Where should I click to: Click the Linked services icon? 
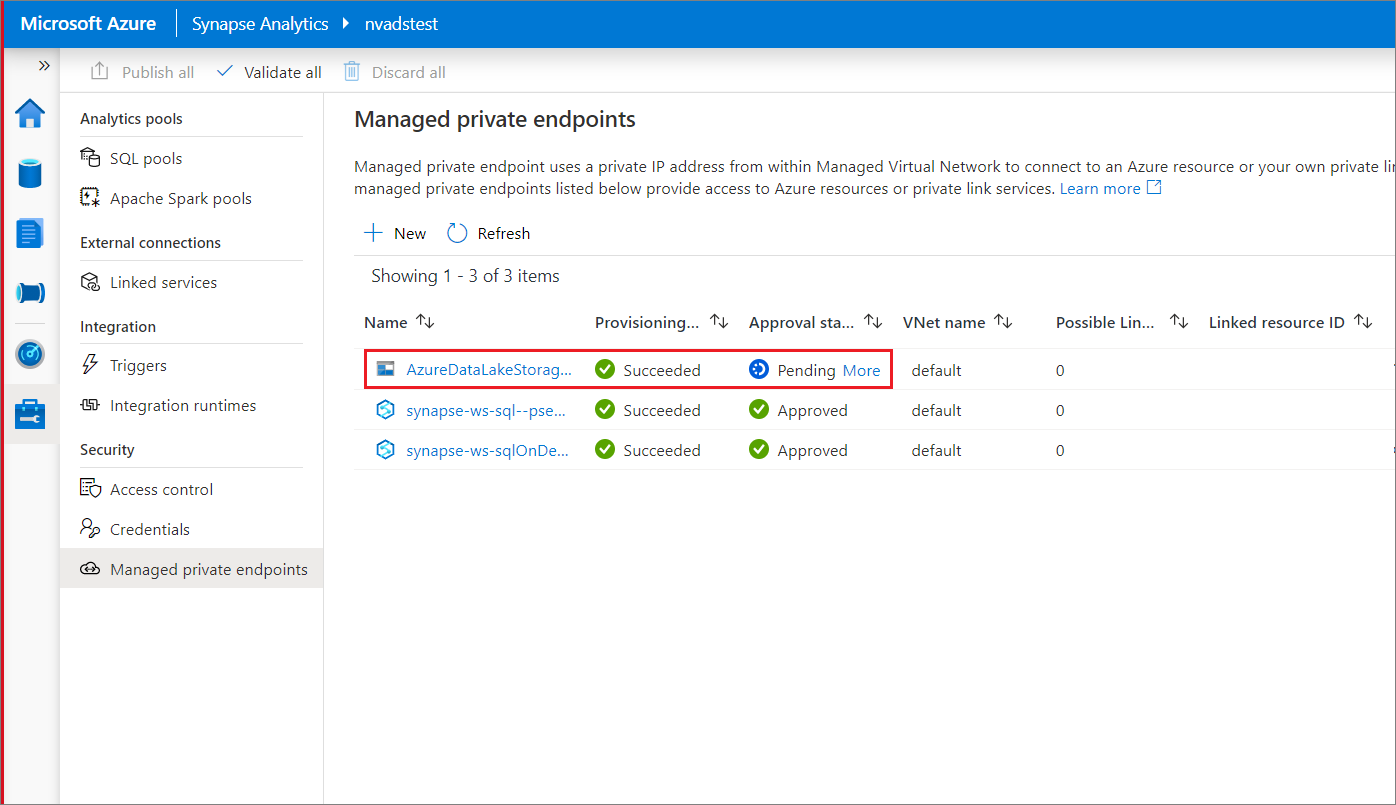point(89,281)
